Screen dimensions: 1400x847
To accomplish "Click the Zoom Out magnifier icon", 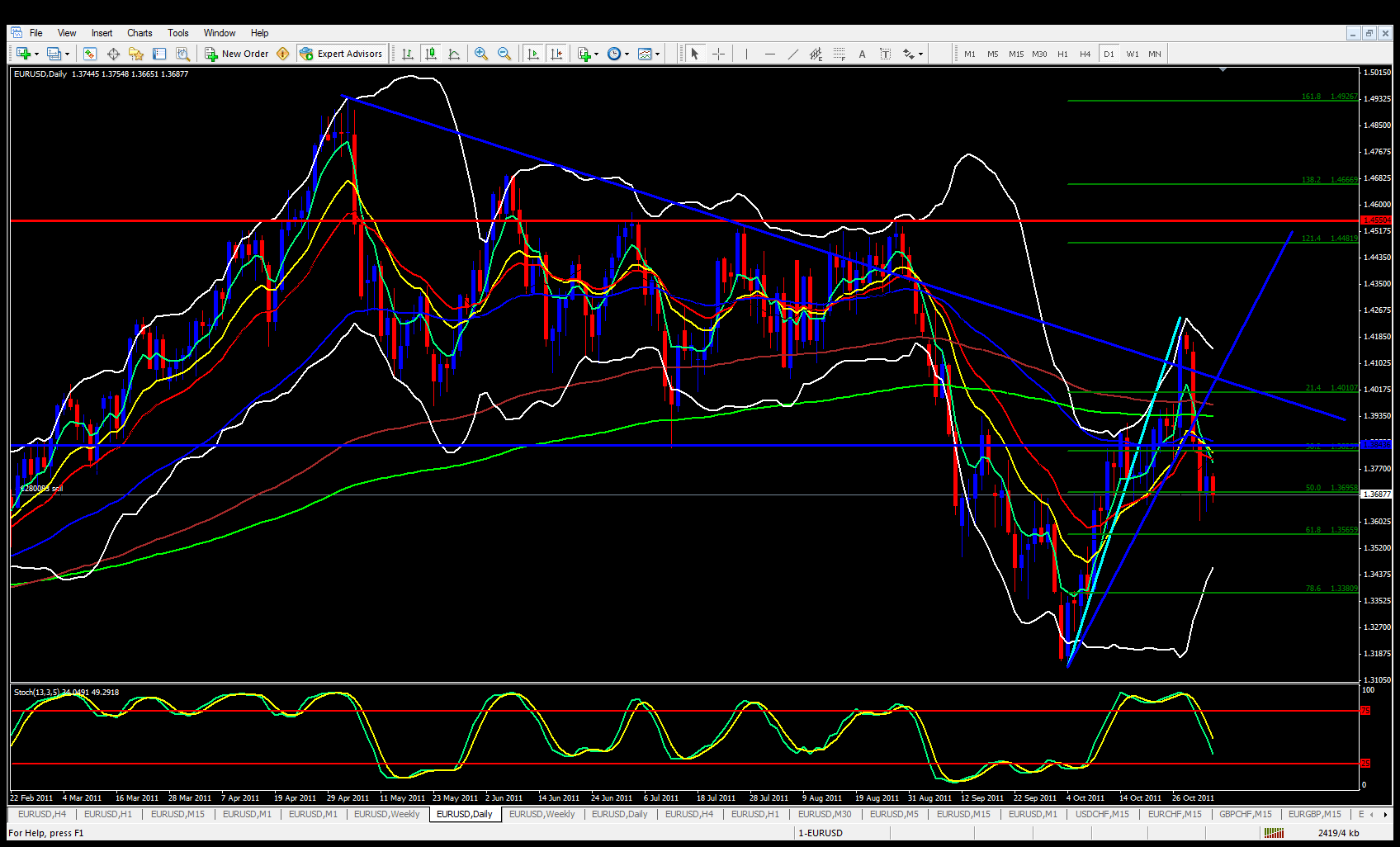I will (504, 54).
